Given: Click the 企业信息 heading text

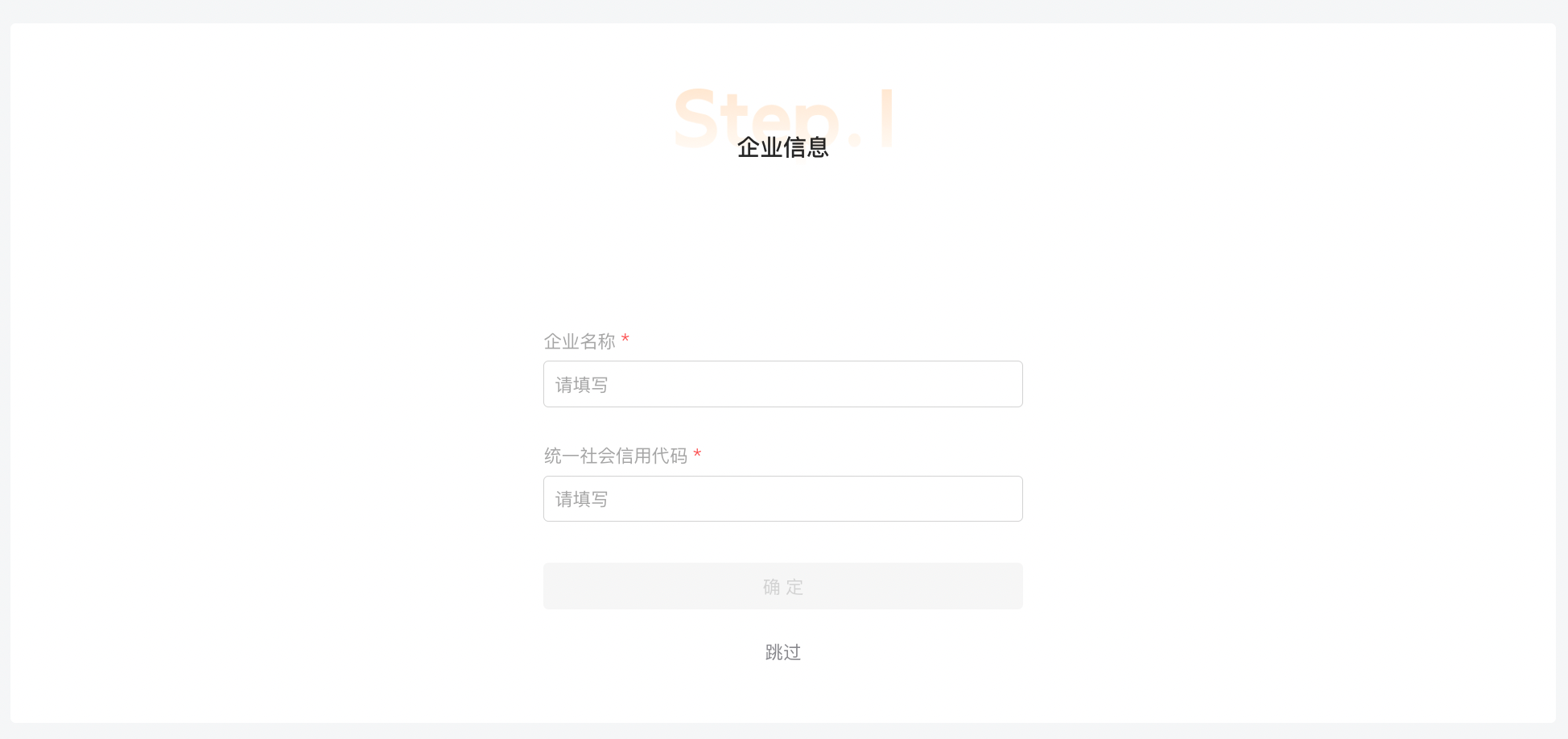Looking at the screenshot, I should (782, 147).
